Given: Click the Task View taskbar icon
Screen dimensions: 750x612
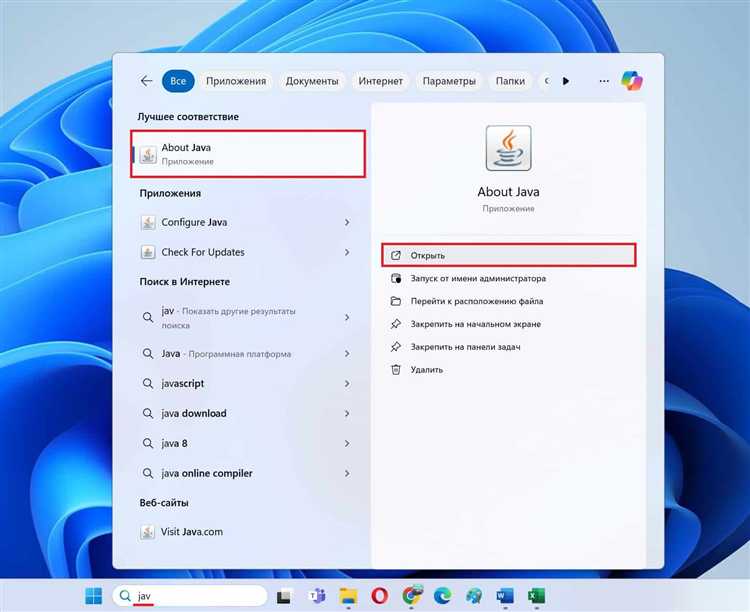Looking at the screenshot, I should 285,596.
